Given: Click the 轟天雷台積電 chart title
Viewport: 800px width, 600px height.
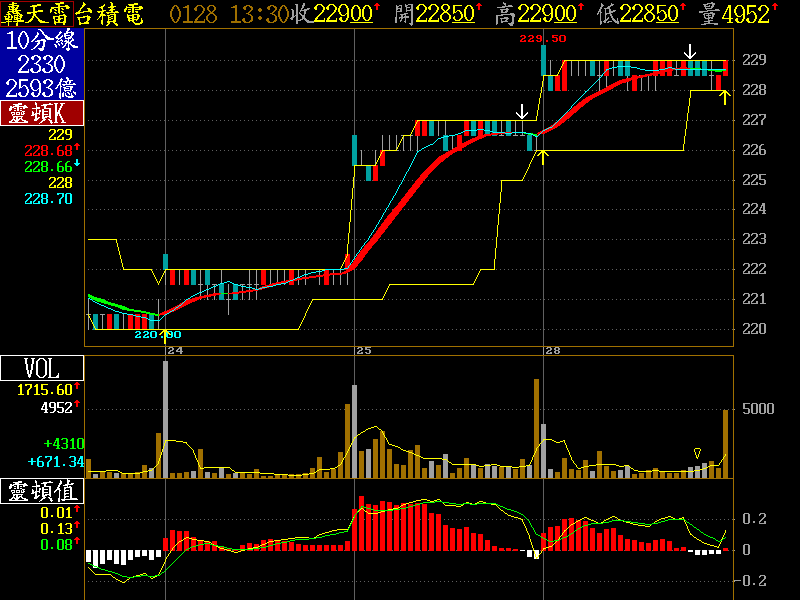Looking at the screenshot, I should tap(72, 14).
